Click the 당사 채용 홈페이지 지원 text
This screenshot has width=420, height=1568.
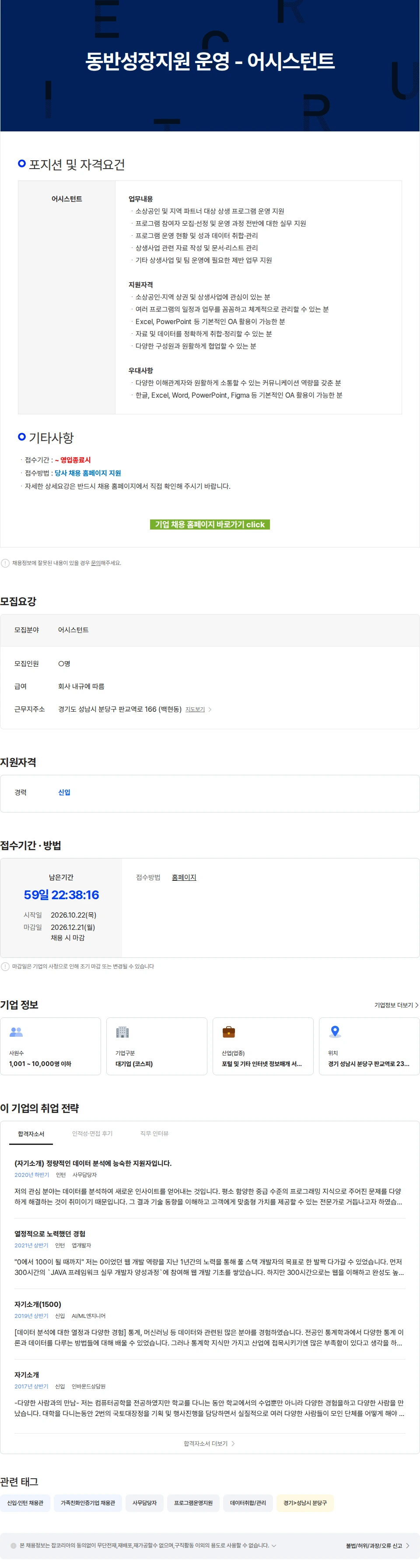point(87,473)
